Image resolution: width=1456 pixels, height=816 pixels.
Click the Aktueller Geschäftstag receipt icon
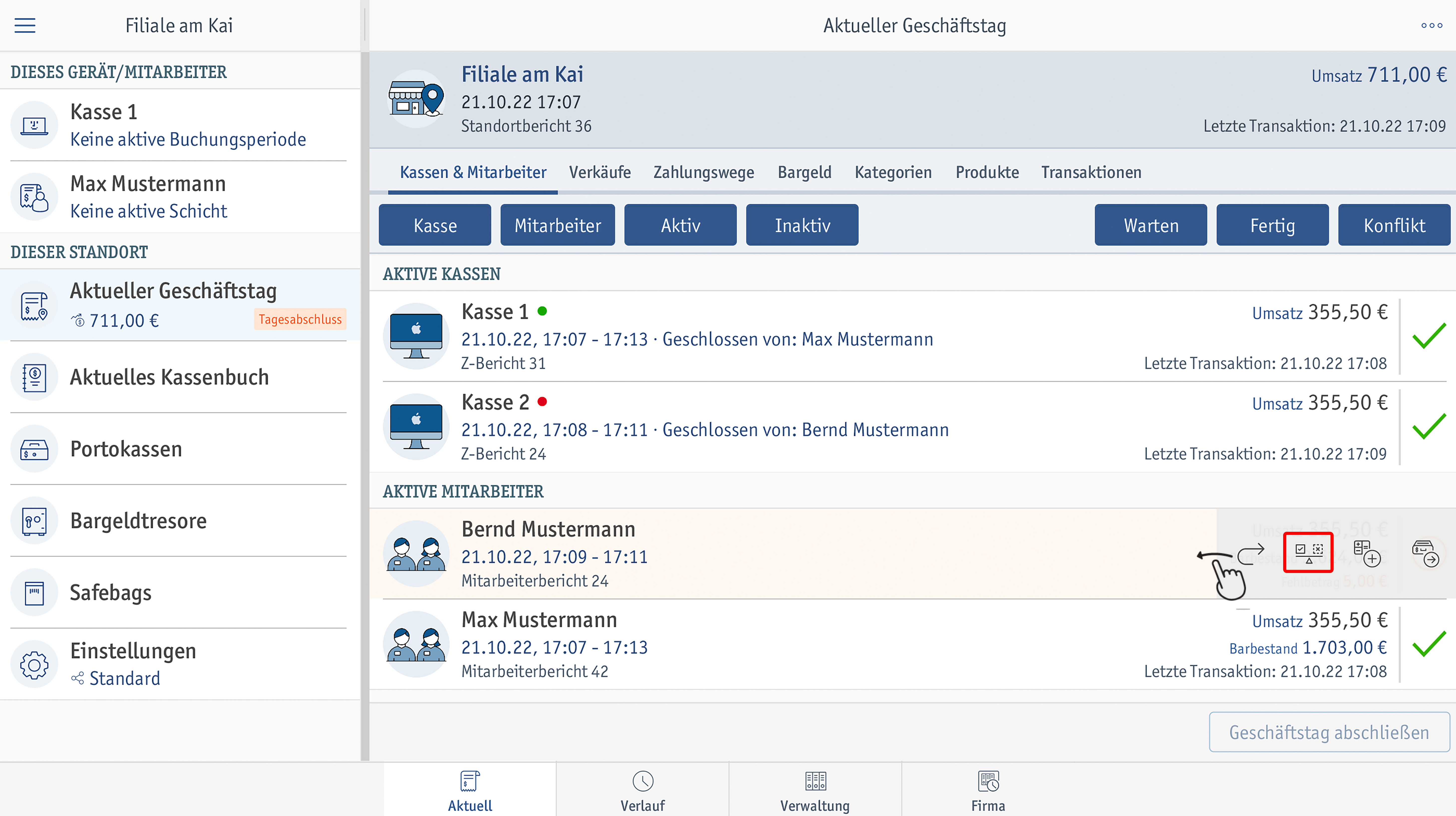tap(34, 306)
